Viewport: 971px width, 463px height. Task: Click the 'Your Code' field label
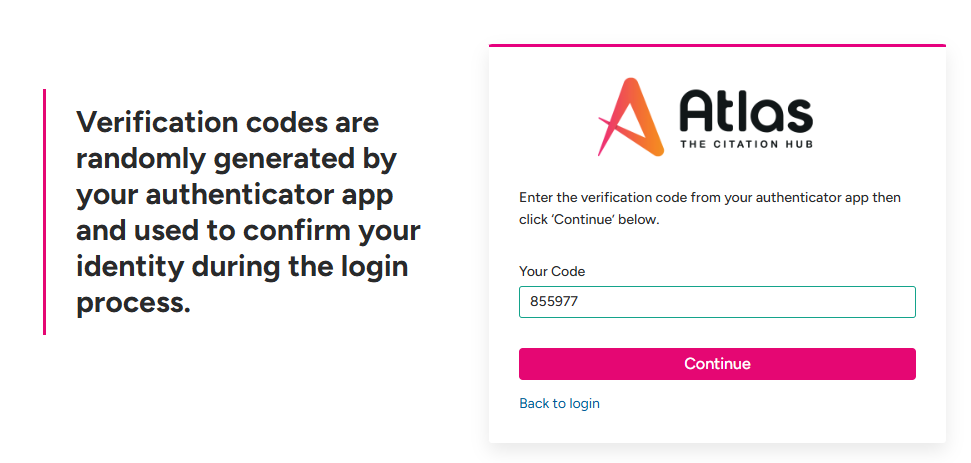(552, 271)
